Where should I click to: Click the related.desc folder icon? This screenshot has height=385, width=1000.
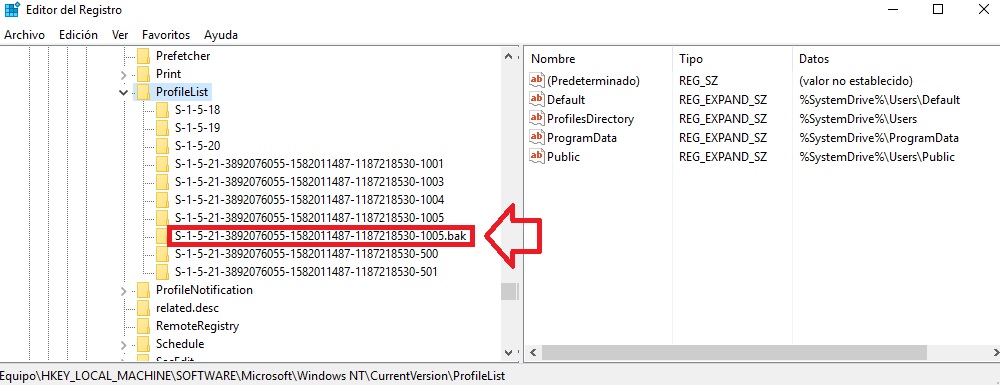143,308
